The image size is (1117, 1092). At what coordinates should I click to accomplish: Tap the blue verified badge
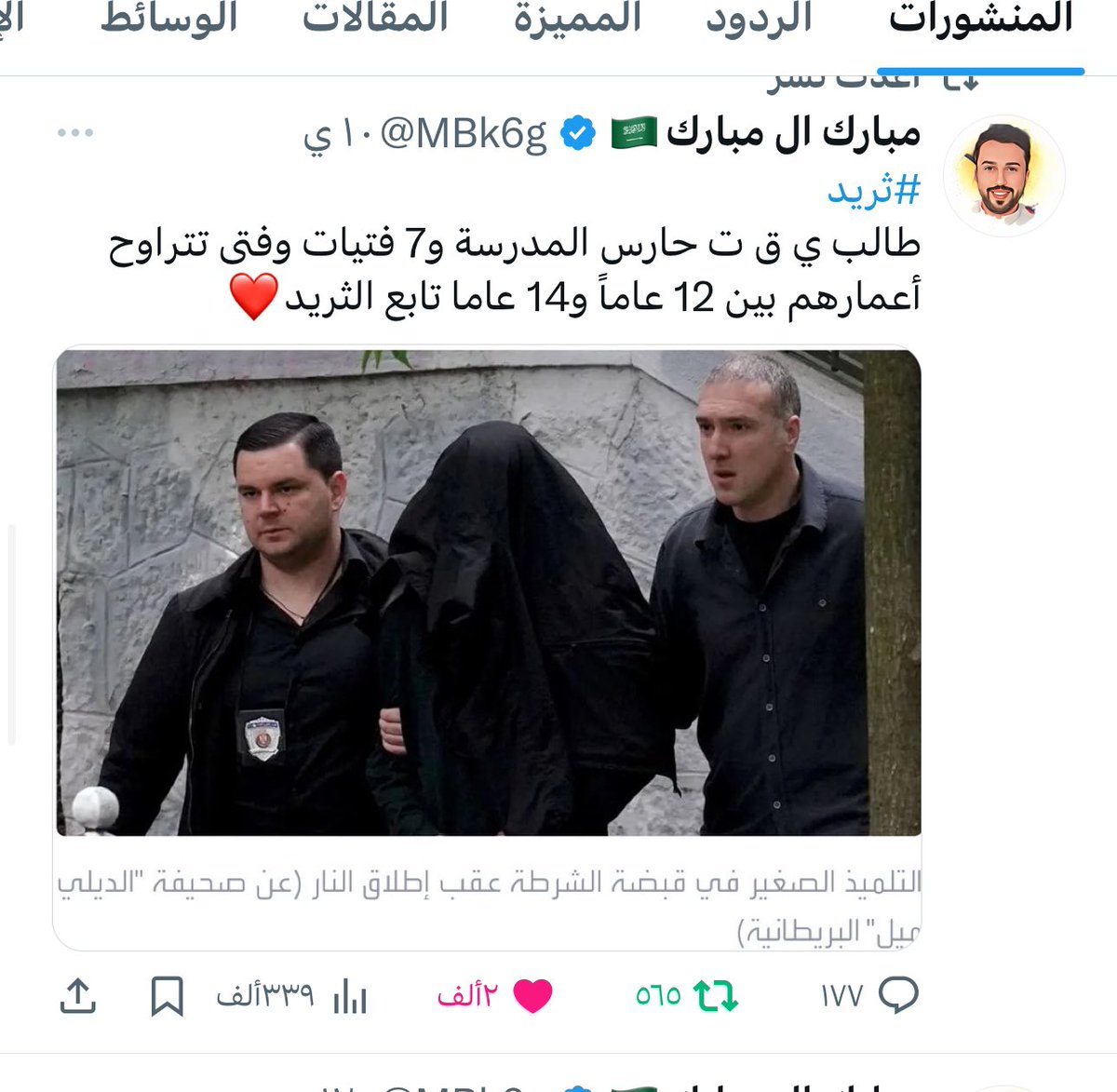[577, 134]
